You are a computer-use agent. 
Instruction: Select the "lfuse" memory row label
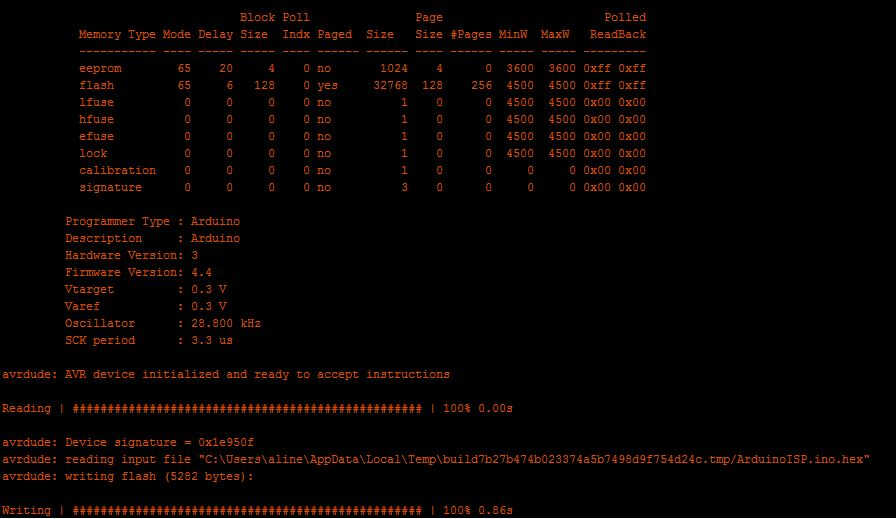97,102
